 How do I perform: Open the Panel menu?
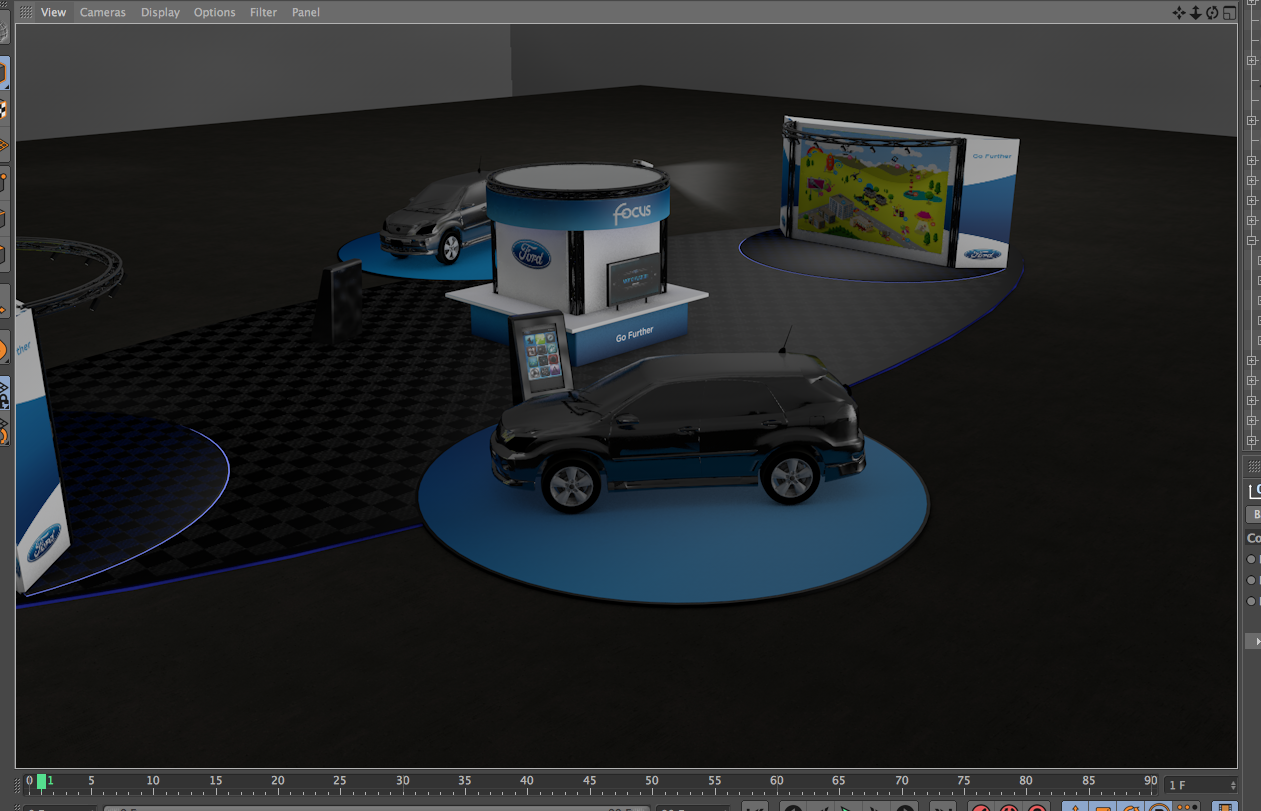(x=306, y=12)
